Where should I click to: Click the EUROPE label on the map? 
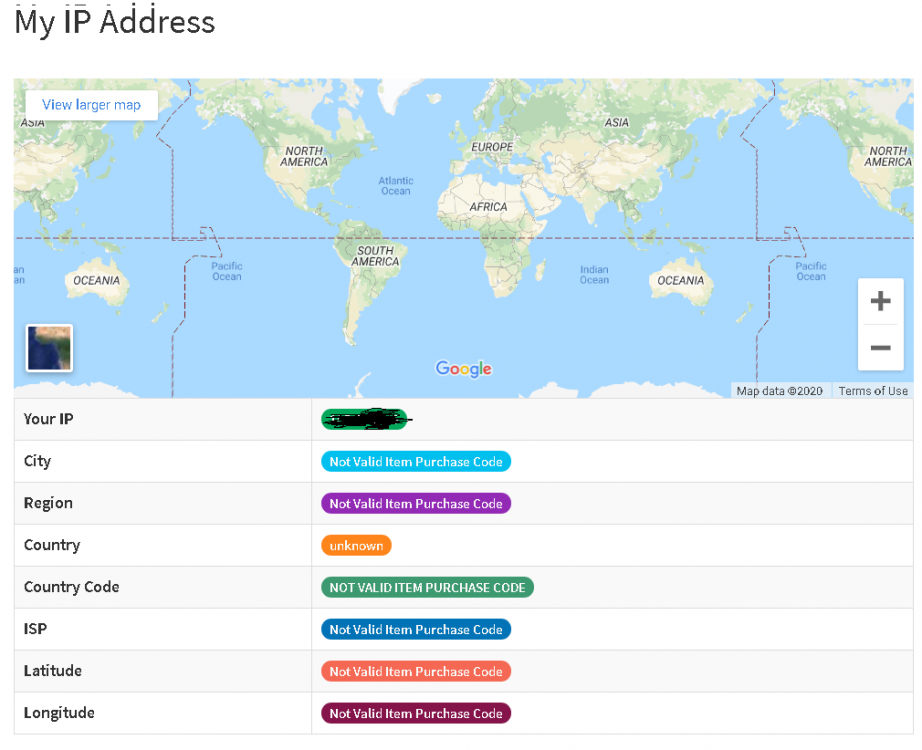click(x=492, y=147)
